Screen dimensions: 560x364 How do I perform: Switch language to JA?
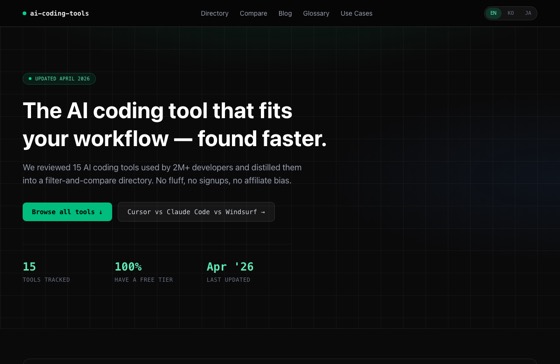[x=528, y=13]
